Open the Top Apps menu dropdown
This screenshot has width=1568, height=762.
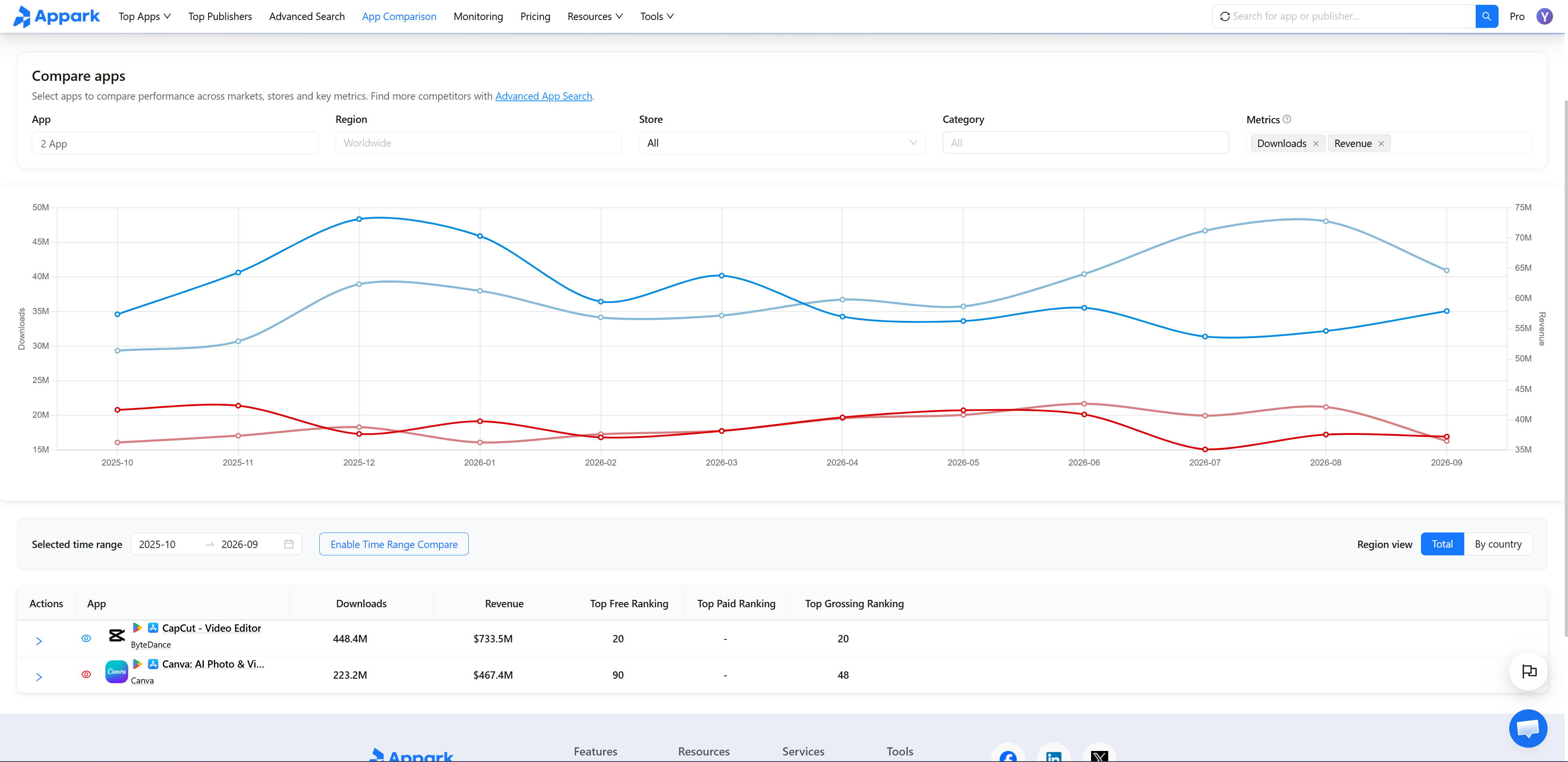pos(144,16)
